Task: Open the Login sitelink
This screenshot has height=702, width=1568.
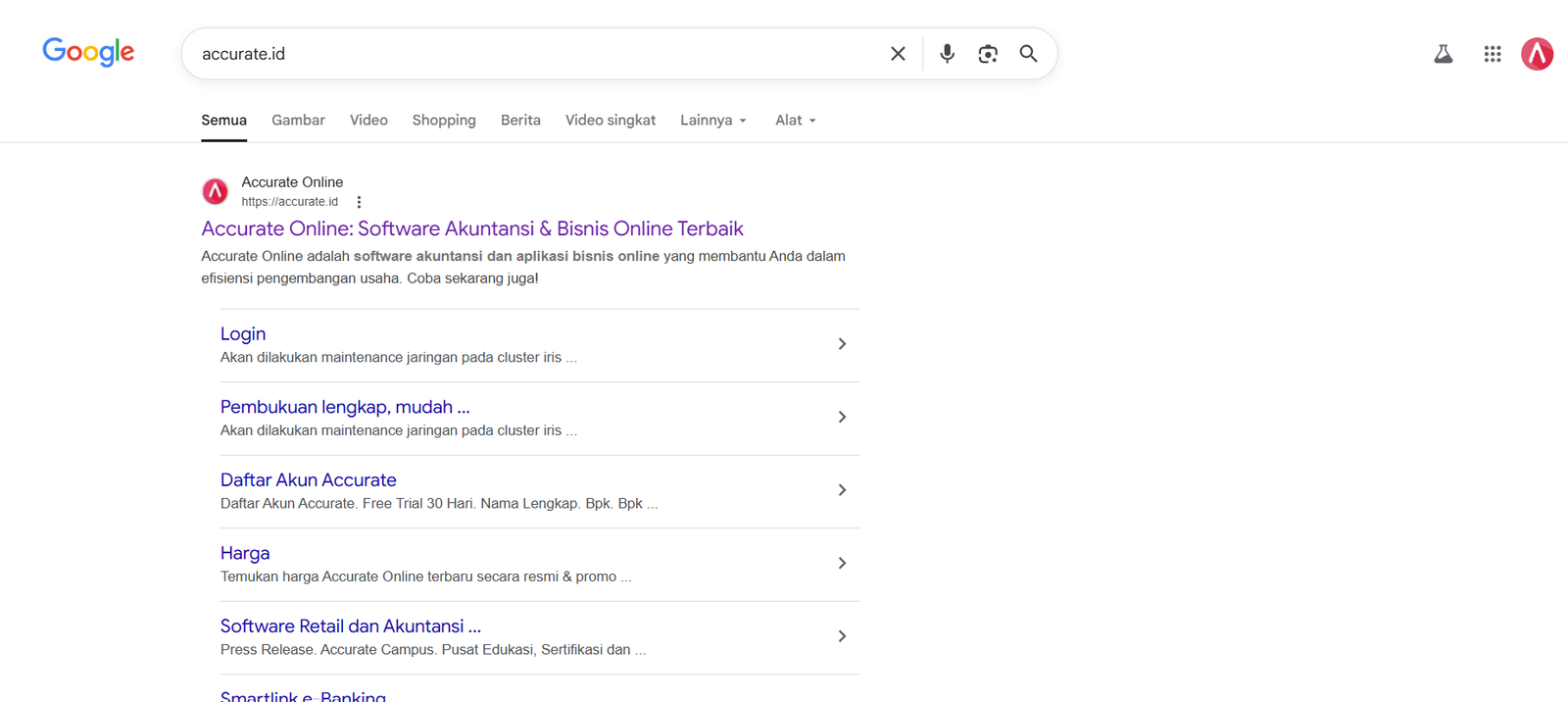Action: (x=243, y=334)
